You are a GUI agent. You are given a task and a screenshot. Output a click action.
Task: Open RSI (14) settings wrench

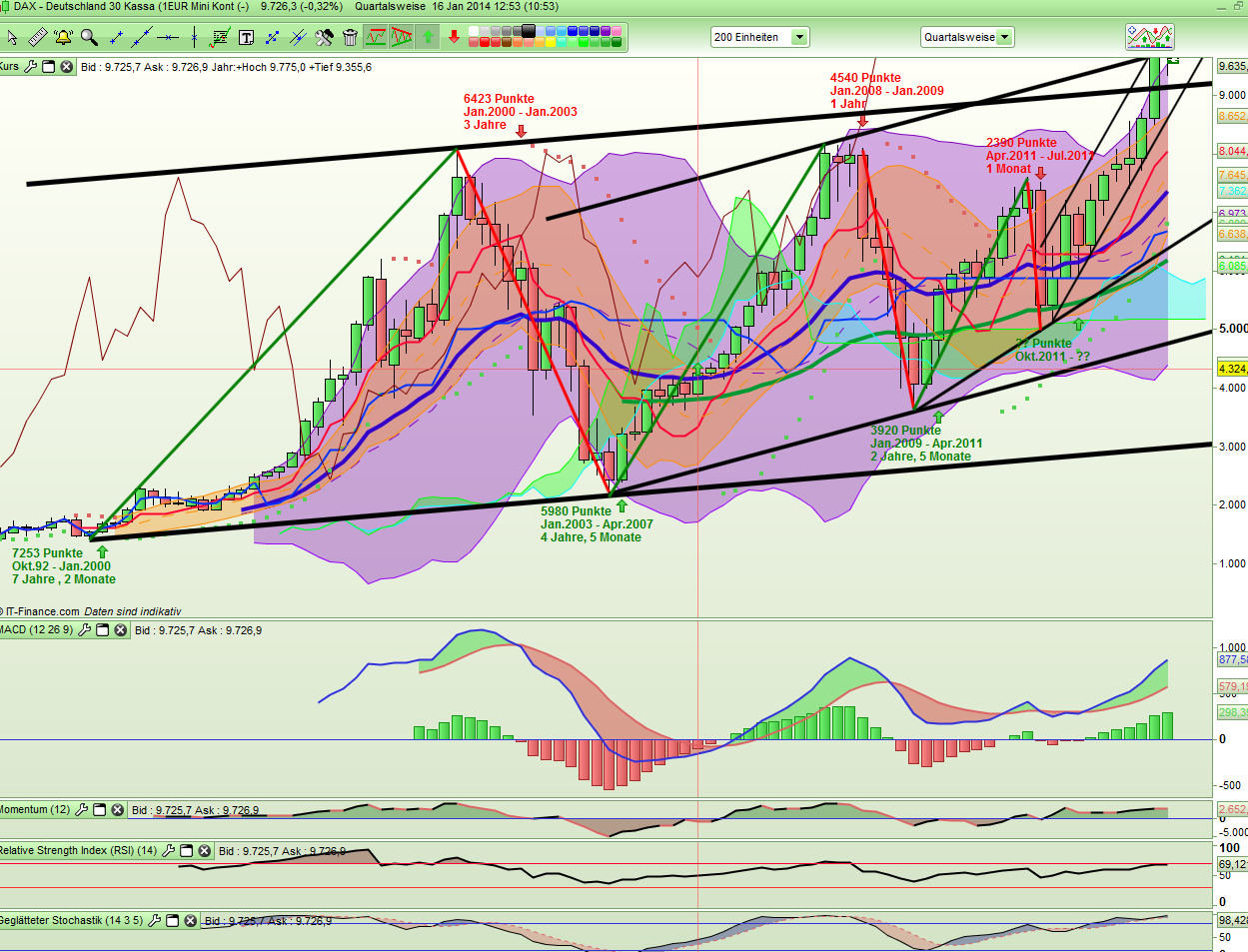pos(169,851)
